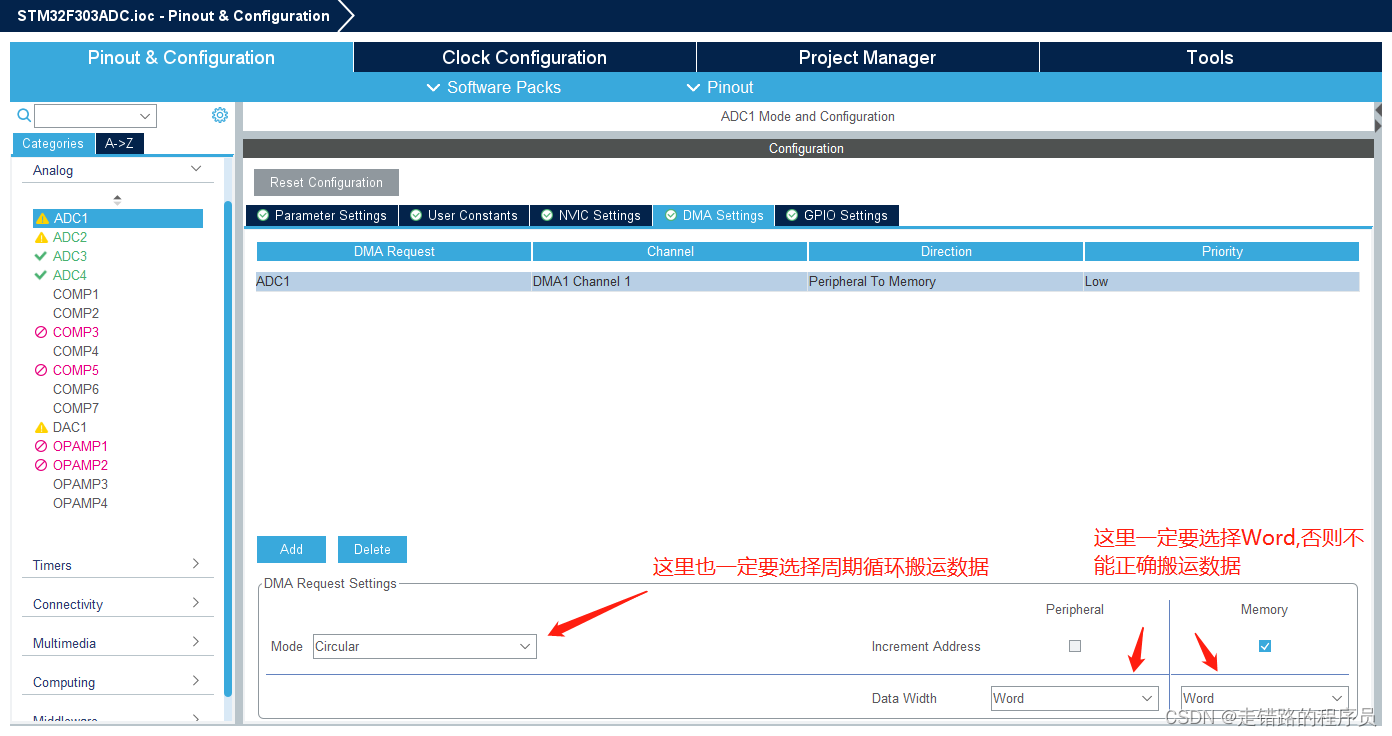This screenshot has width=1392, height=736.
Task: Click the Reset Configuration button
Action: tap(326, 182)
